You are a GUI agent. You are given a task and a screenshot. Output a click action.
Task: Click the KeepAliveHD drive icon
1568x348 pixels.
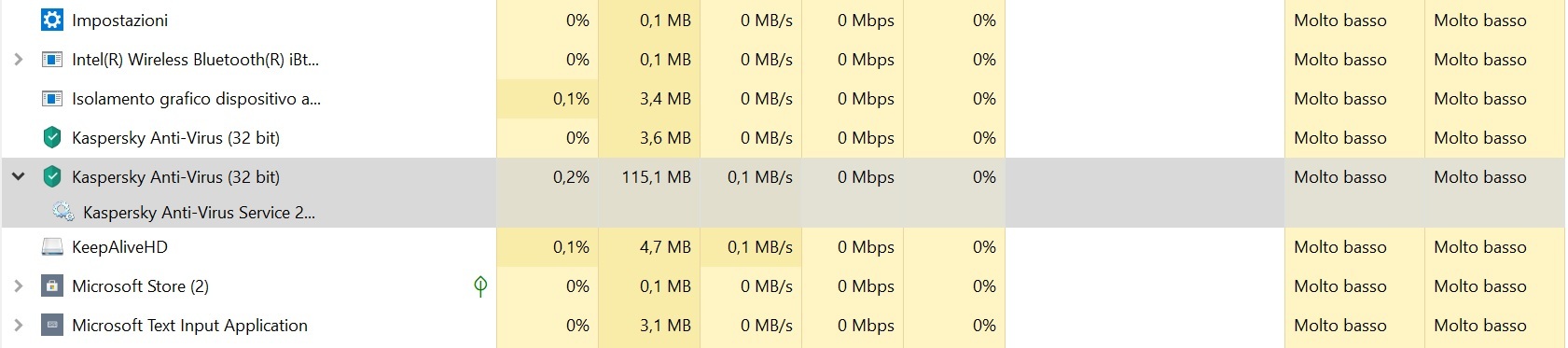pos(52,247)
